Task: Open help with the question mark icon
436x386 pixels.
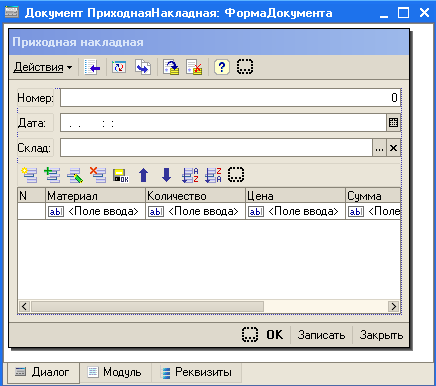Action: [222, 67]
